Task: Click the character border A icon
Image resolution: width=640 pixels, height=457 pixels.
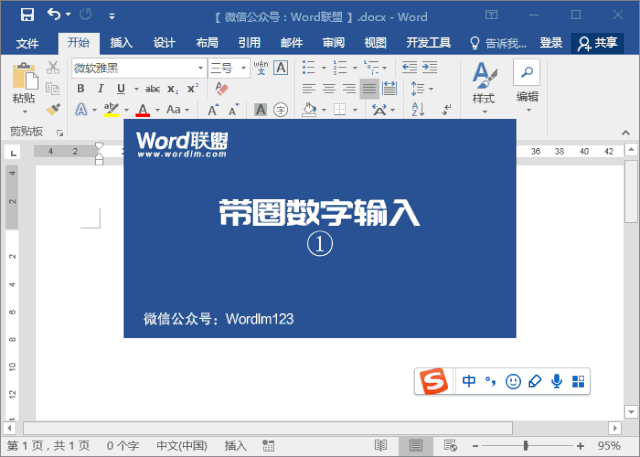Action: pyautogui.click(x=281, y=68)
